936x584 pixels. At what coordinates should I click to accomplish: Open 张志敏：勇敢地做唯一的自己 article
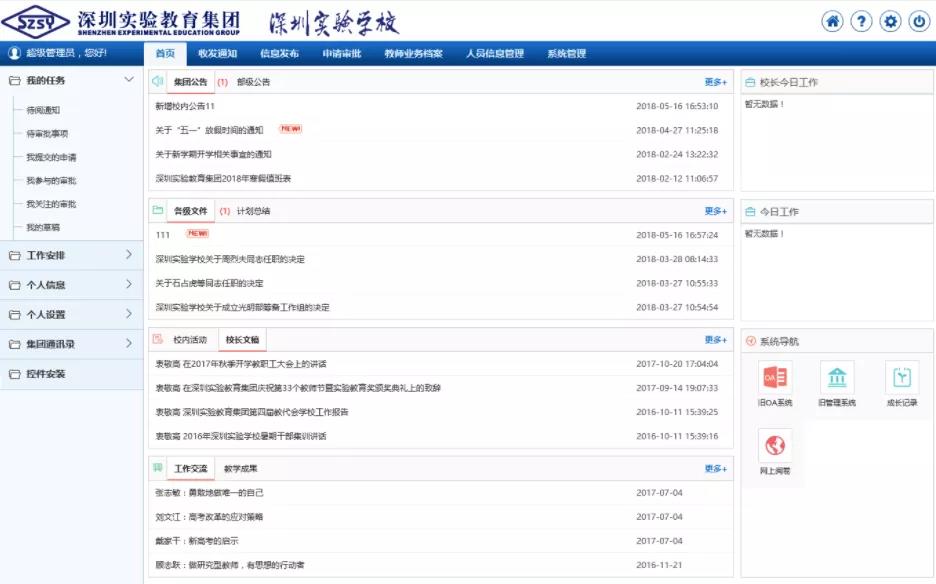coord(210,493)
